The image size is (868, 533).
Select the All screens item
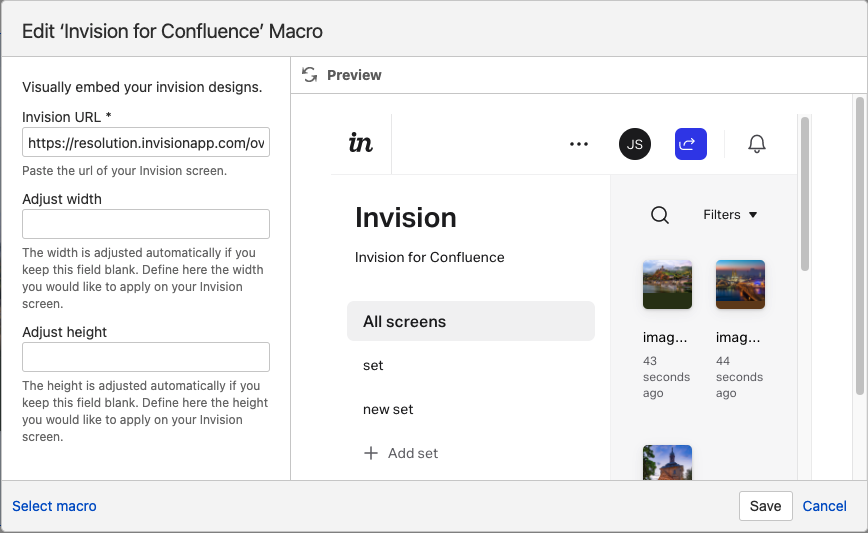pyautogui.click(x=470, y=322)
